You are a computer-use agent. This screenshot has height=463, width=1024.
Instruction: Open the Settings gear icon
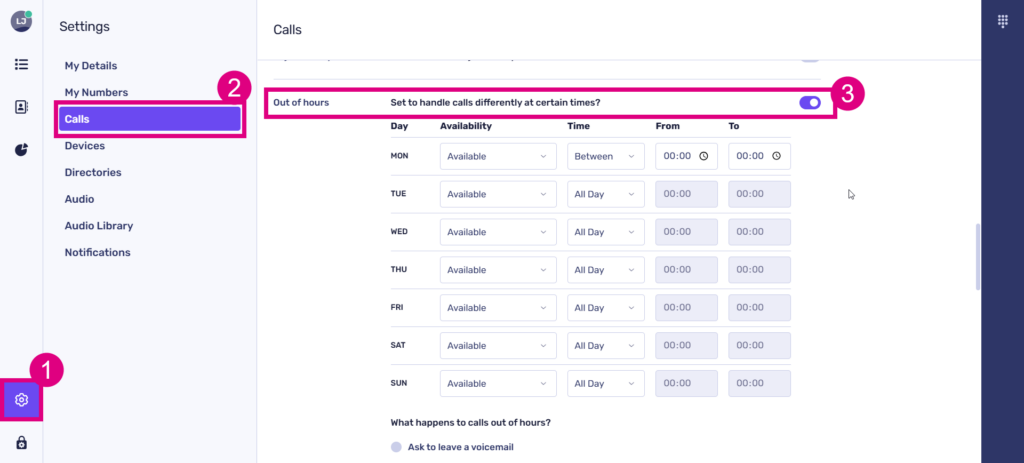21,400
